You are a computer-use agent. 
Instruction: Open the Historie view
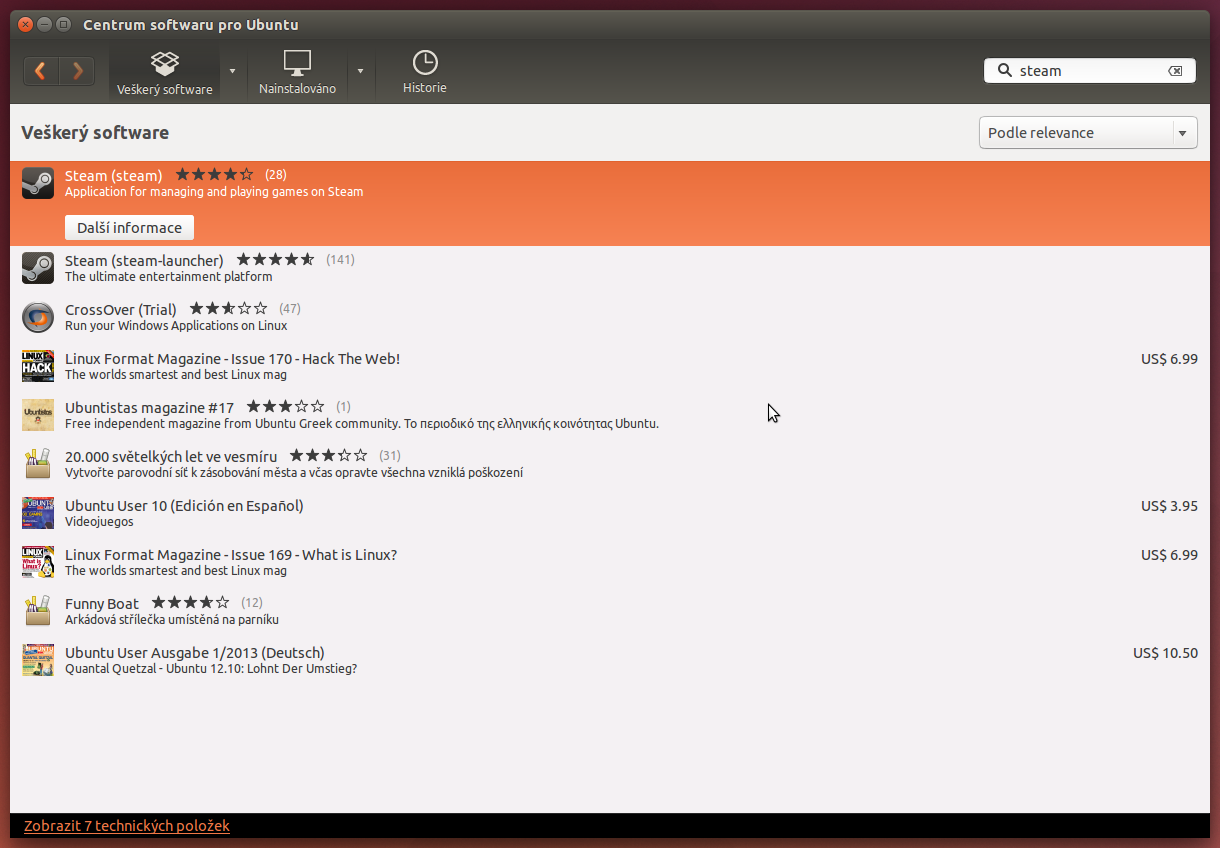click(x=425, y=72)
